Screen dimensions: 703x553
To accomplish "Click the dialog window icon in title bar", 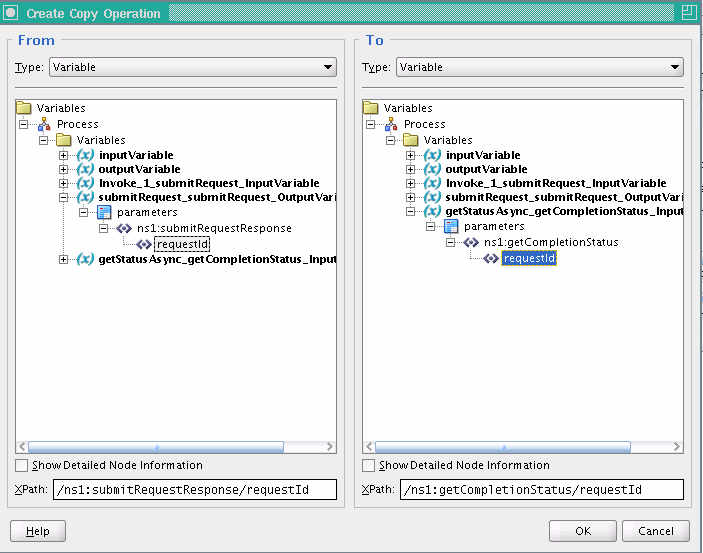I will pos(10,12).
